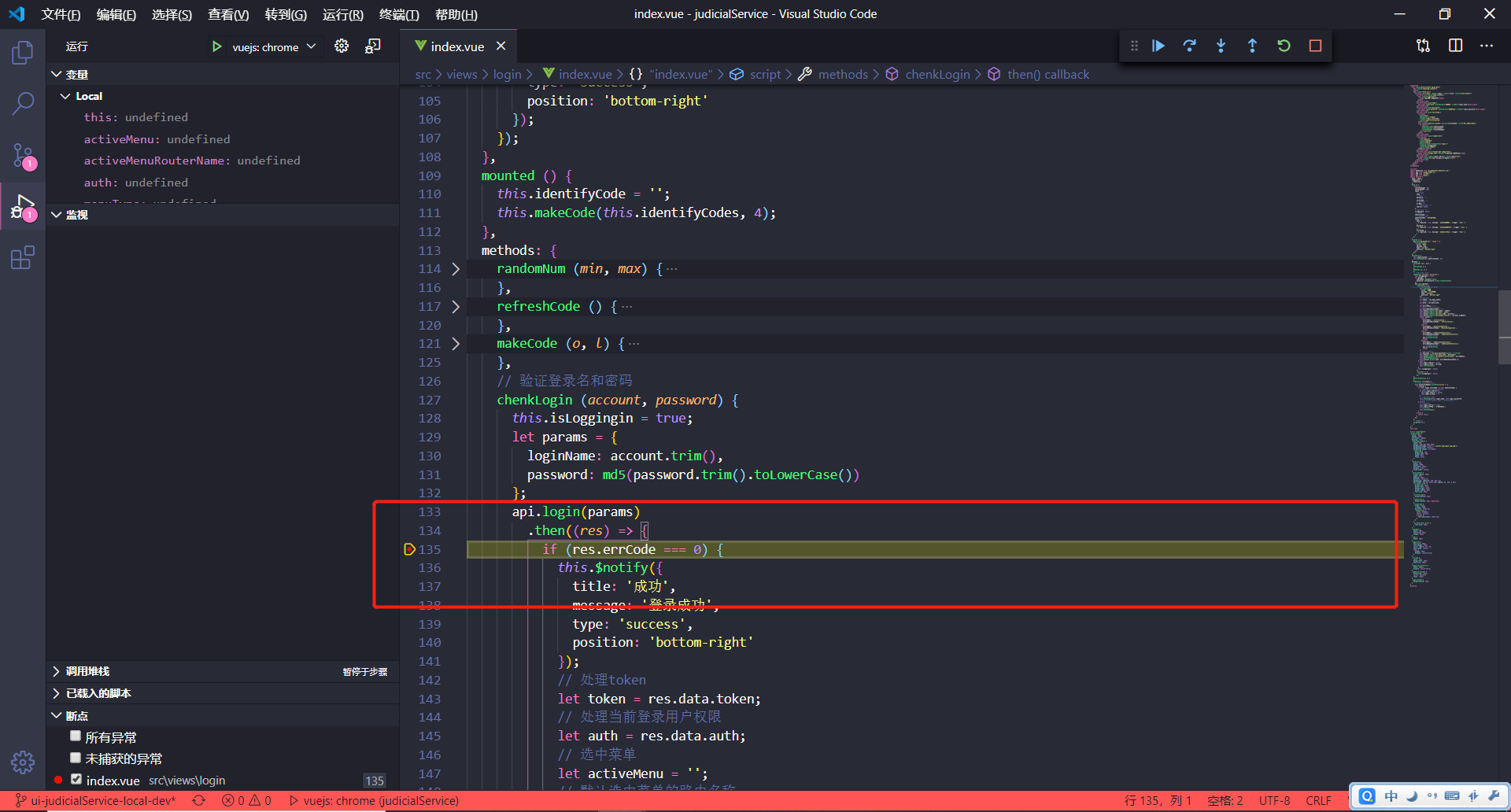Close the index.vue tab
The image size is (1511, 812).
click(x=501, y=46)
